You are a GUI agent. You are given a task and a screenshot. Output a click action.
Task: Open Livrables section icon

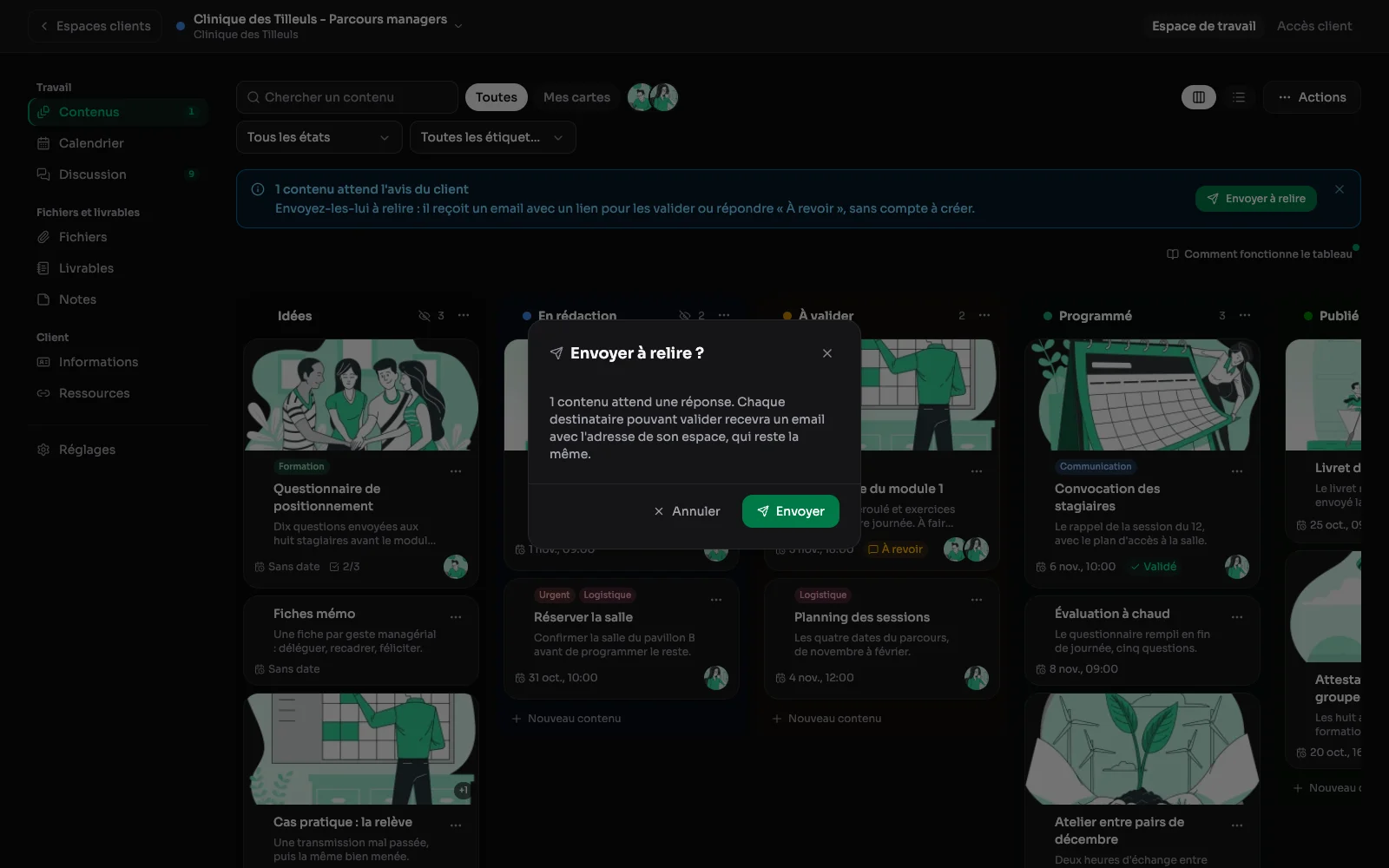click(43, 268)
